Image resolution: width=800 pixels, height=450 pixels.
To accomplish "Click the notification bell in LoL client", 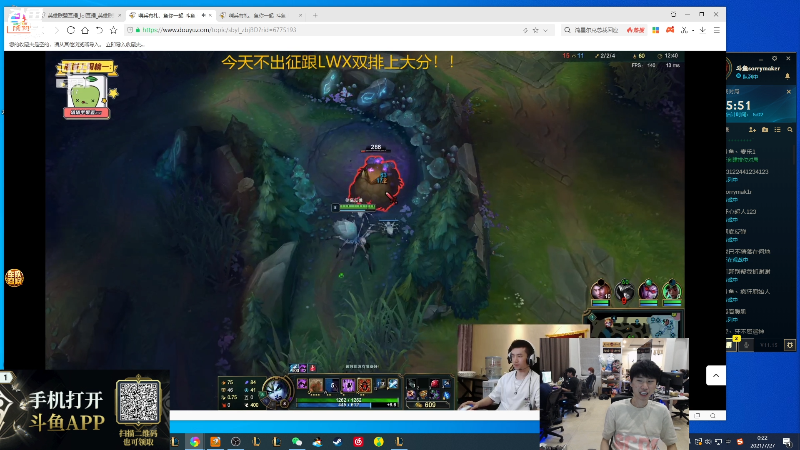I will coord(787,76).
